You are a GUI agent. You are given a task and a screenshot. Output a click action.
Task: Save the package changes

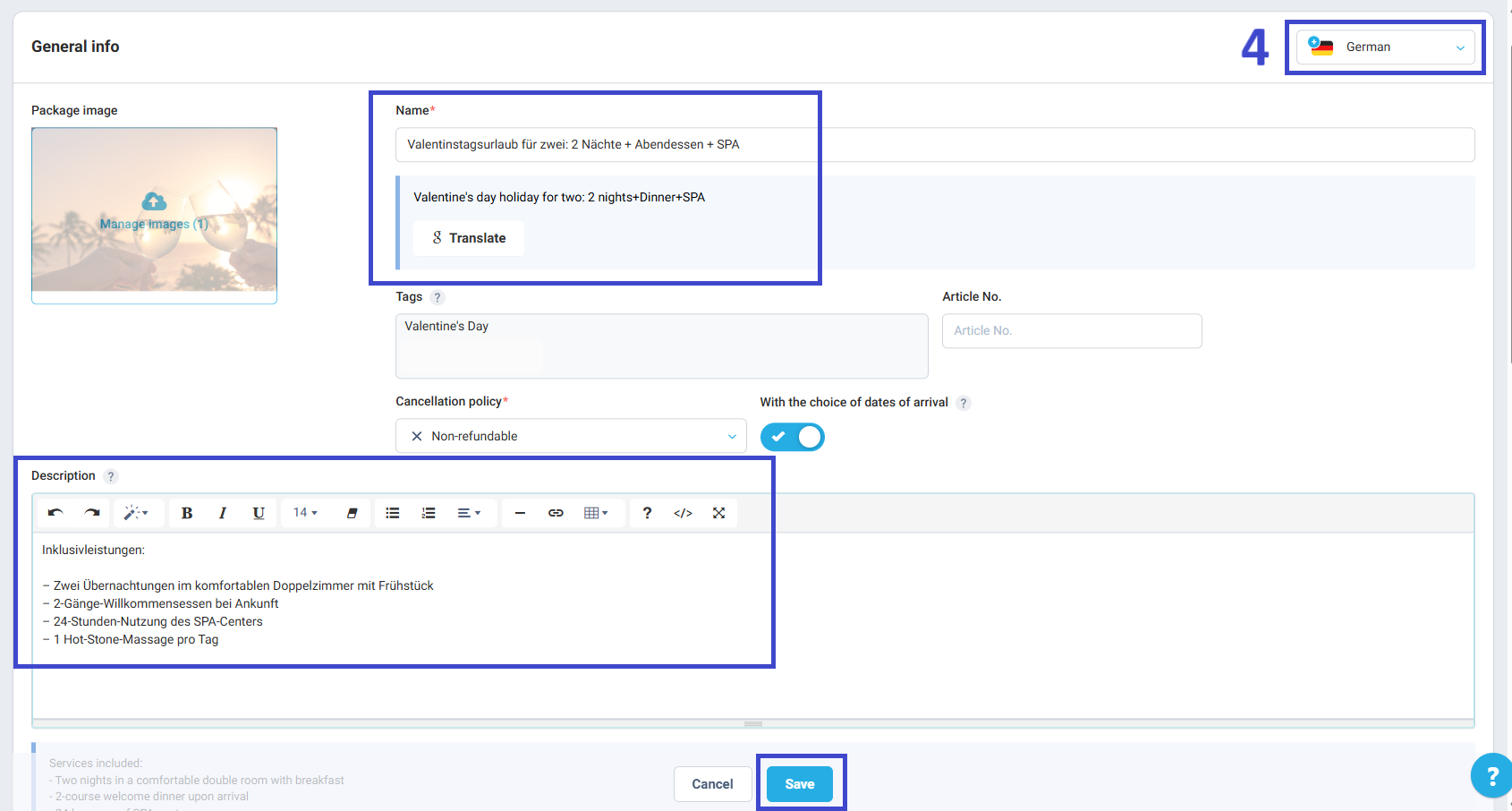click(800, 784)
